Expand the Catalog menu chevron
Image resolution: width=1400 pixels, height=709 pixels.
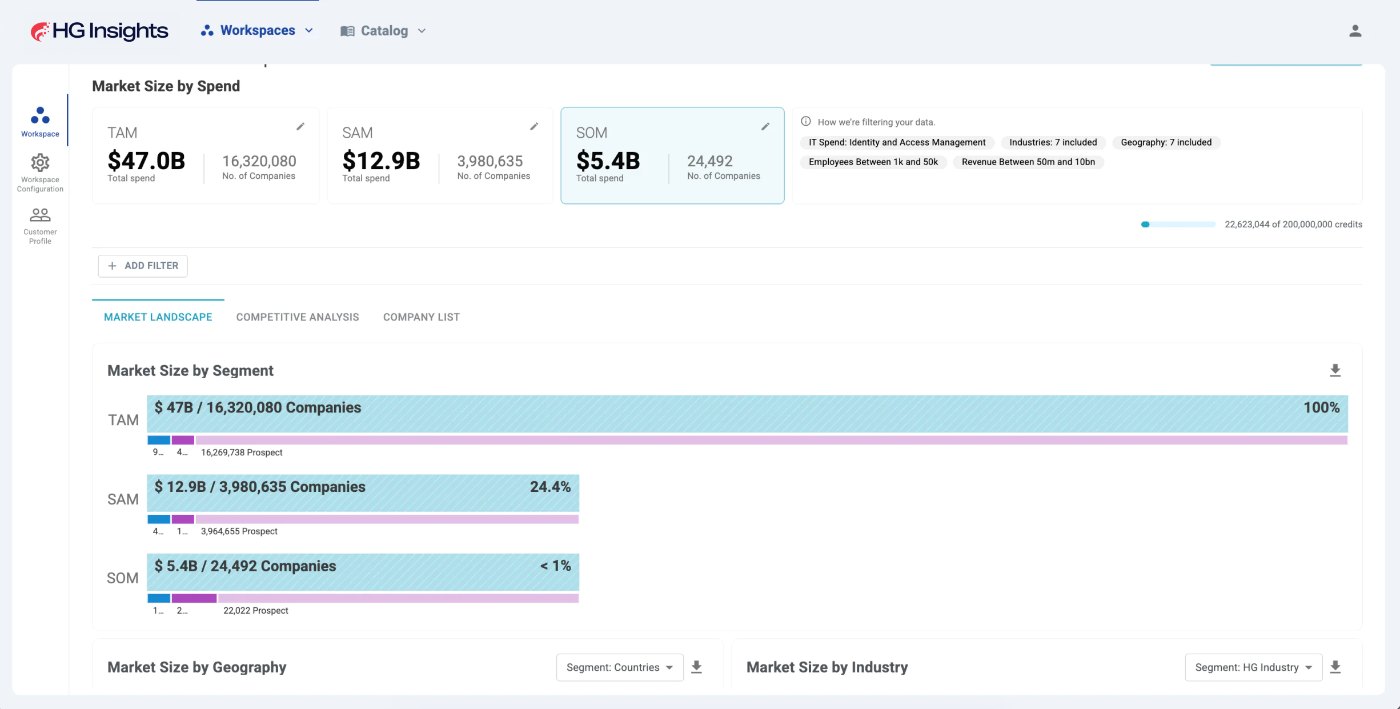pyautogui.click(x=421, y=31)
